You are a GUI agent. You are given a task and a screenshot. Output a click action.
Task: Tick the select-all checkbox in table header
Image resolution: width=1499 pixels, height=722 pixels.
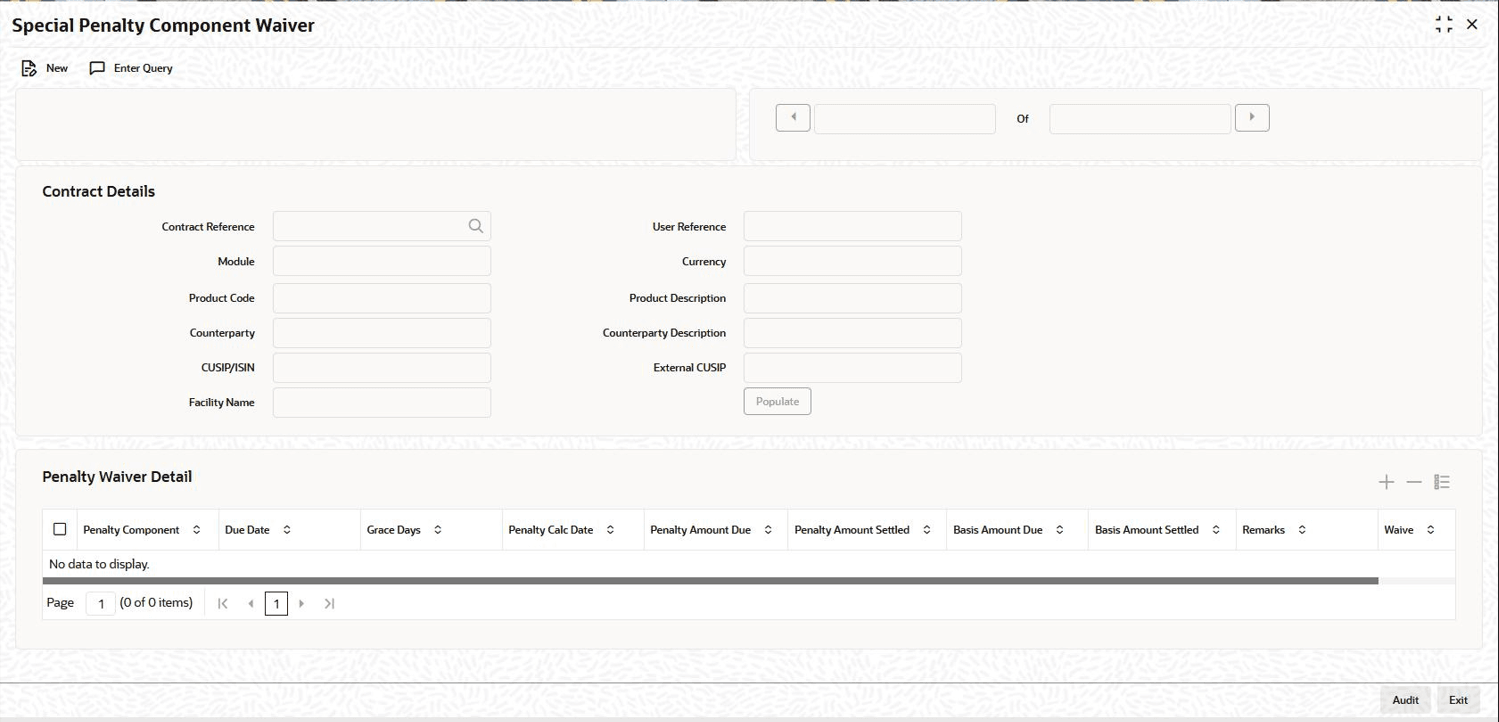pyautogui.click(x=60, y=529)
